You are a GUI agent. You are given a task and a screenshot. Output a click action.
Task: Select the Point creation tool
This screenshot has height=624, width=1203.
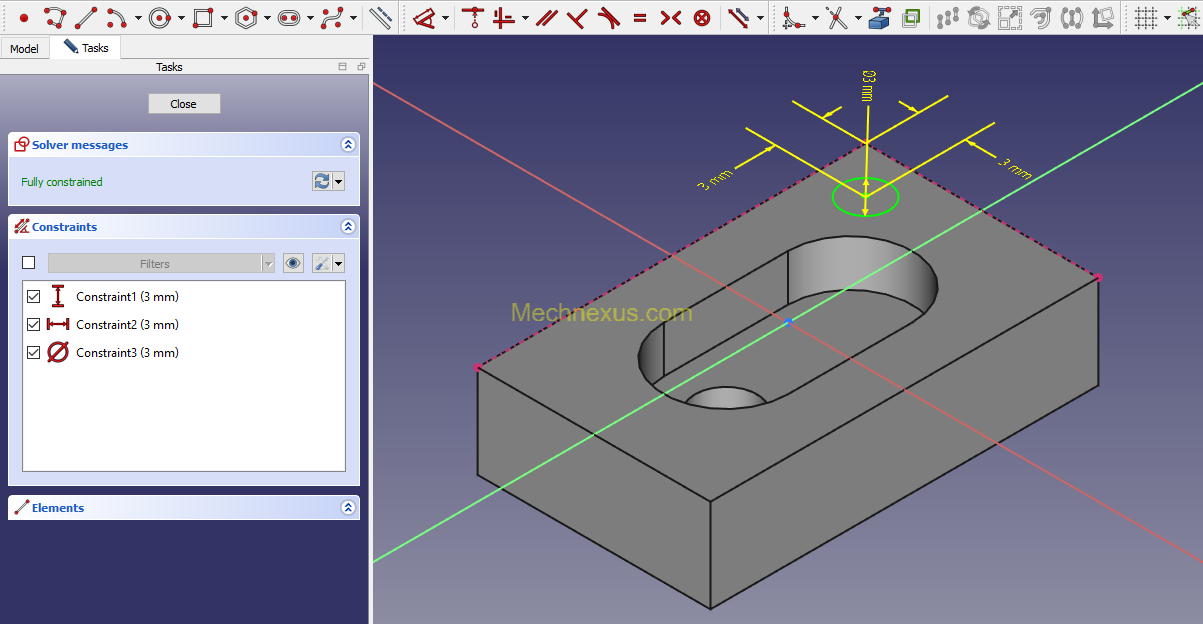[x=24, y=17]
